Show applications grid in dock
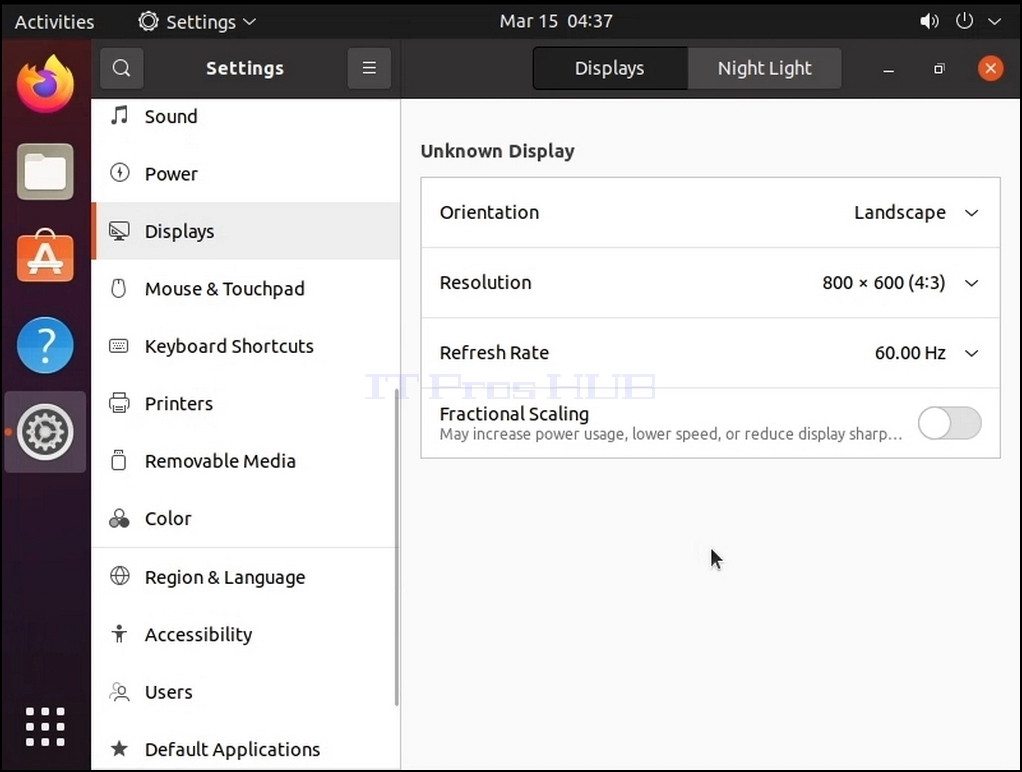Viewport: 1022px width, 772px height. click(x=45, y=726)
